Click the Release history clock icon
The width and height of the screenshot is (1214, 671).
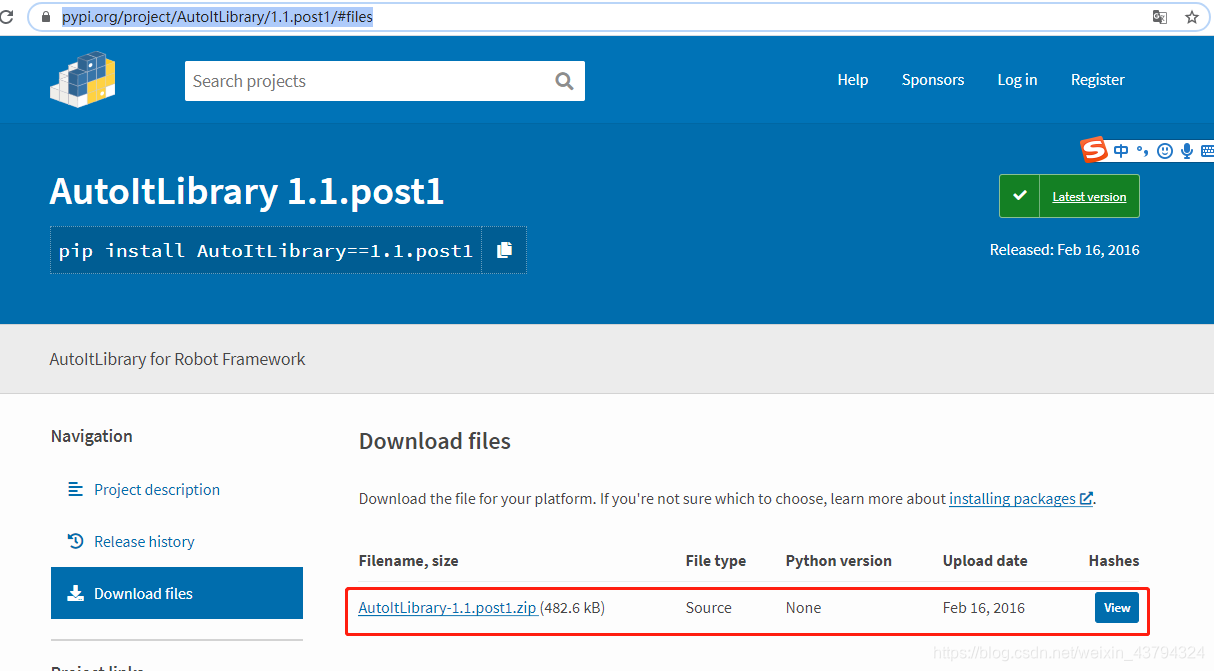click(75, 541)
